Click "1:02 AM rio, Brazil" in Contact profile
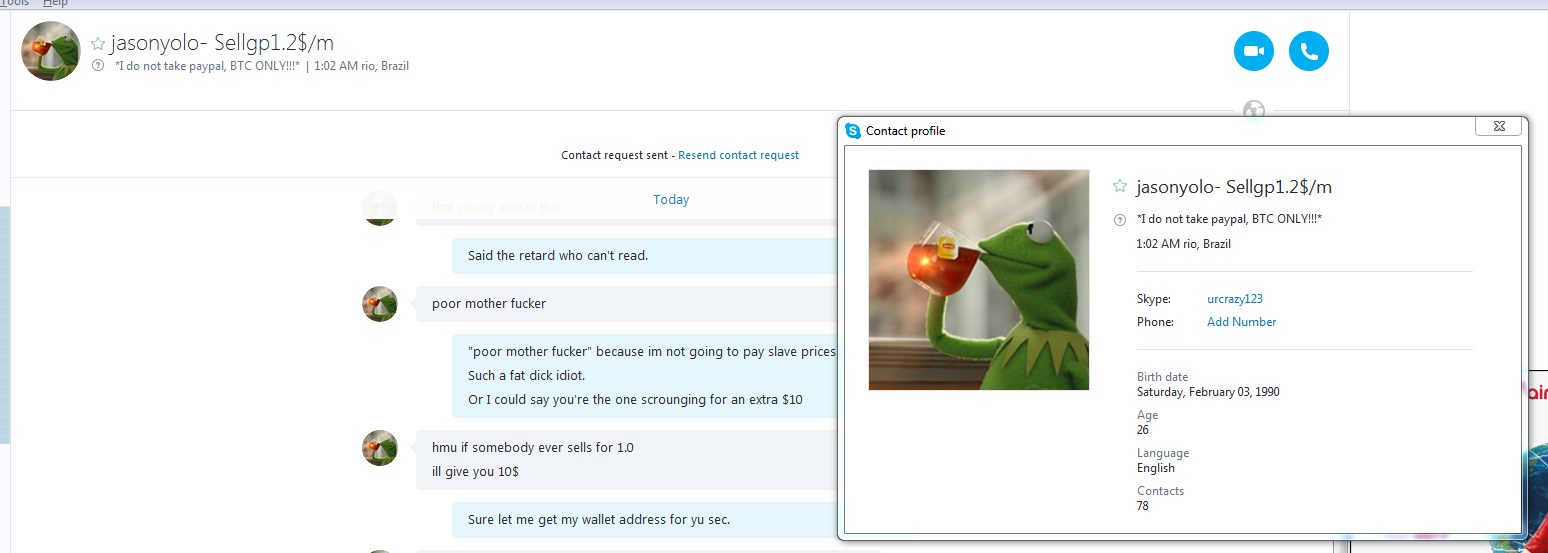 pyautogui.click(x=1184, y=244)
